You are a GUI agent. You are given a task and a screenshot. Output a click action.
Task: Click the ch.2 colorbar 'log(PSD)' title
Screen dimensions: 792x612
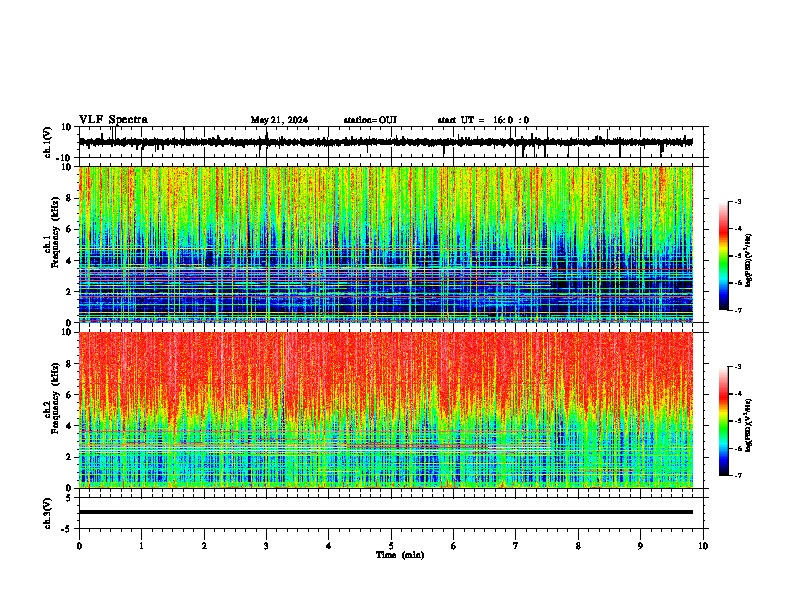tap(748, 424)
